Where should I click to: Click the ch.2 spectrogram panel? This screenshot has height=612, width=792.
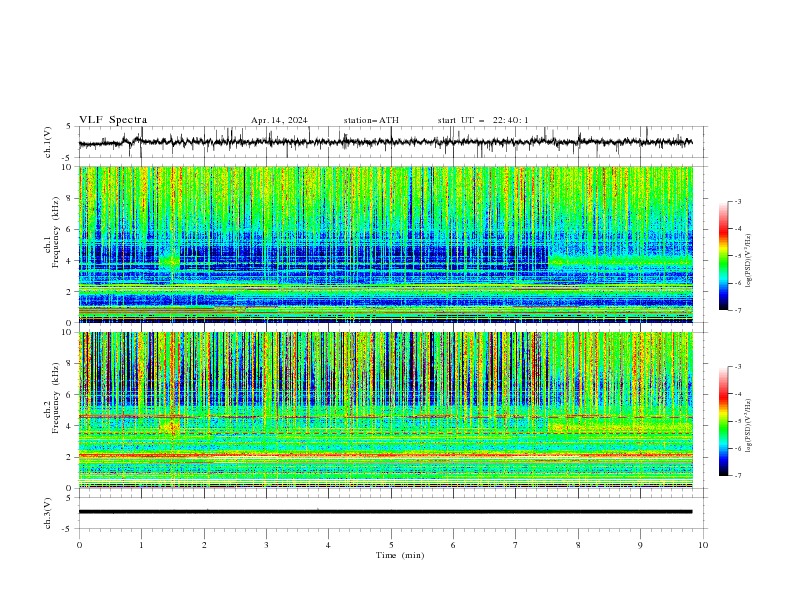[386, 410]
